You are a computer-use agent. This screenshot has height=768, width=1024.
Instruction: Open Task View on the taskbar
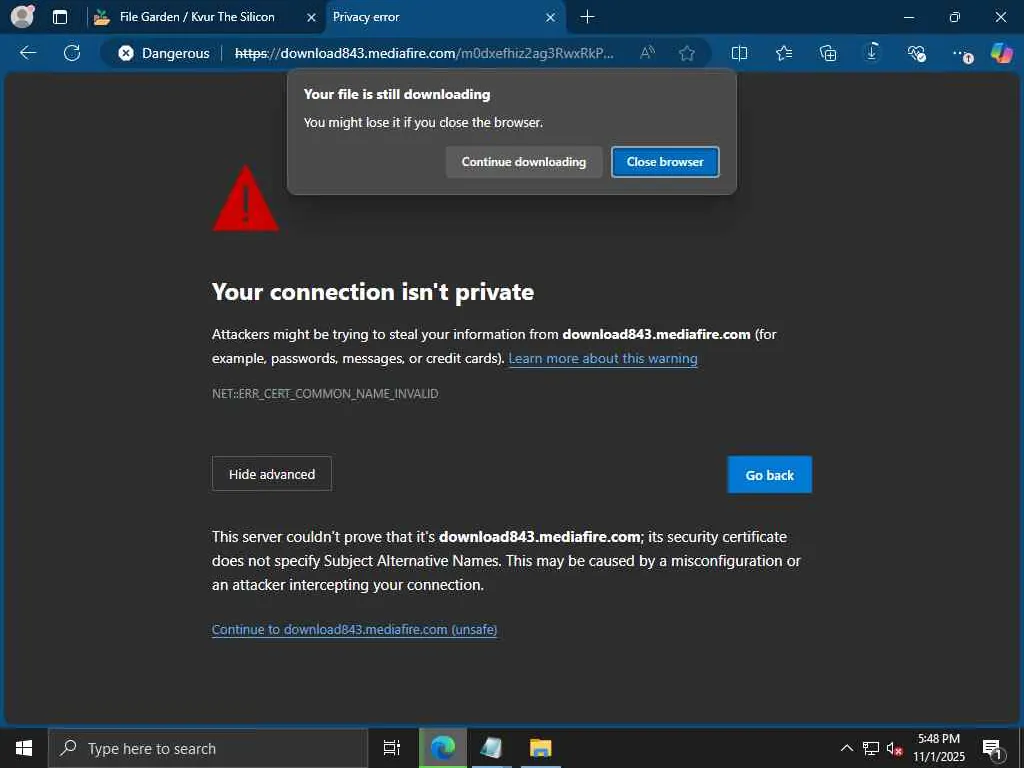392,748
